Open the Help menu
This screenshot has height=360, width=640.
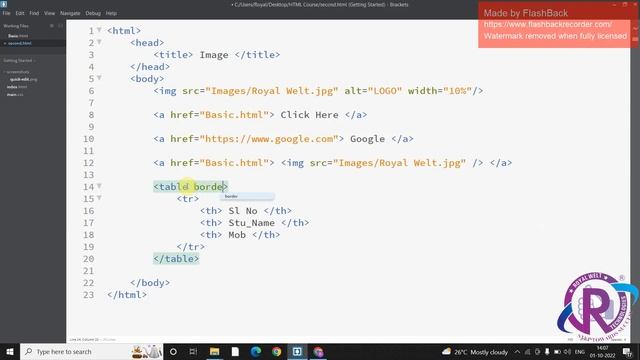(111, 13)
